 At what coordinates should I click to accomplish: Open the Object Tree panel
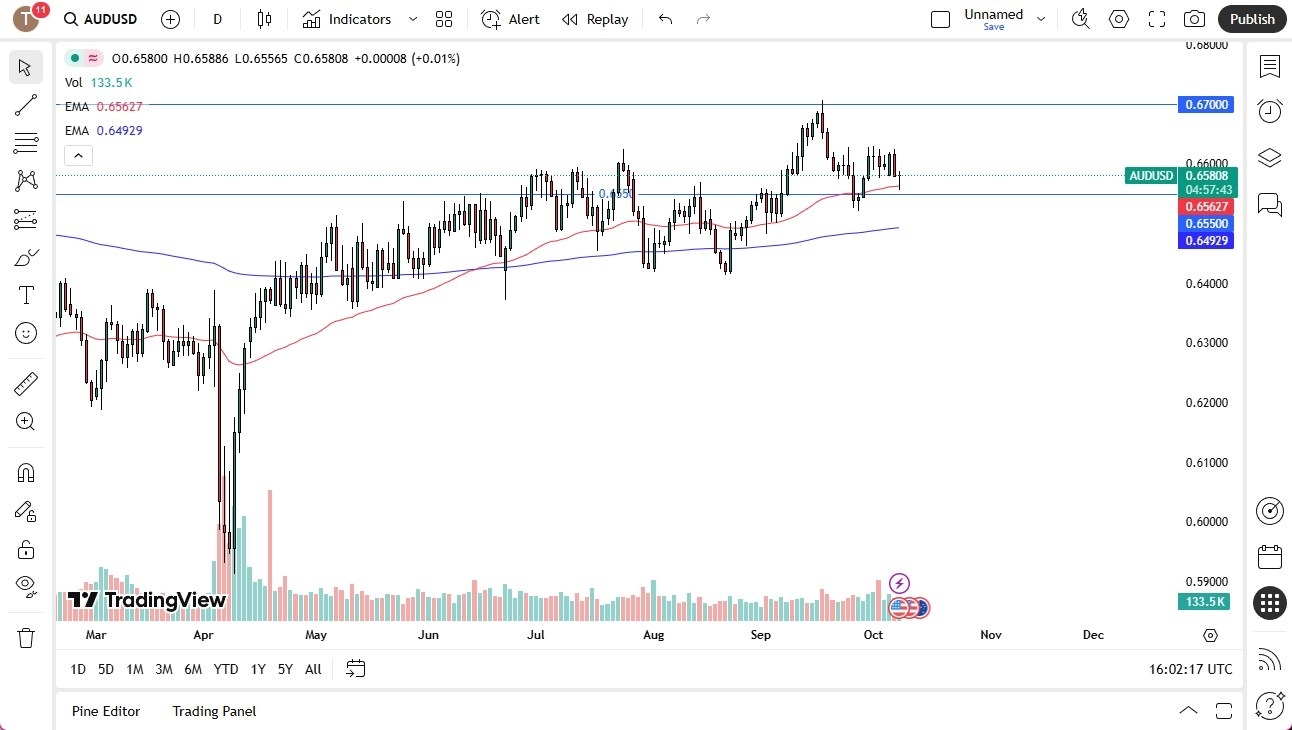(x=1269, y=157)
